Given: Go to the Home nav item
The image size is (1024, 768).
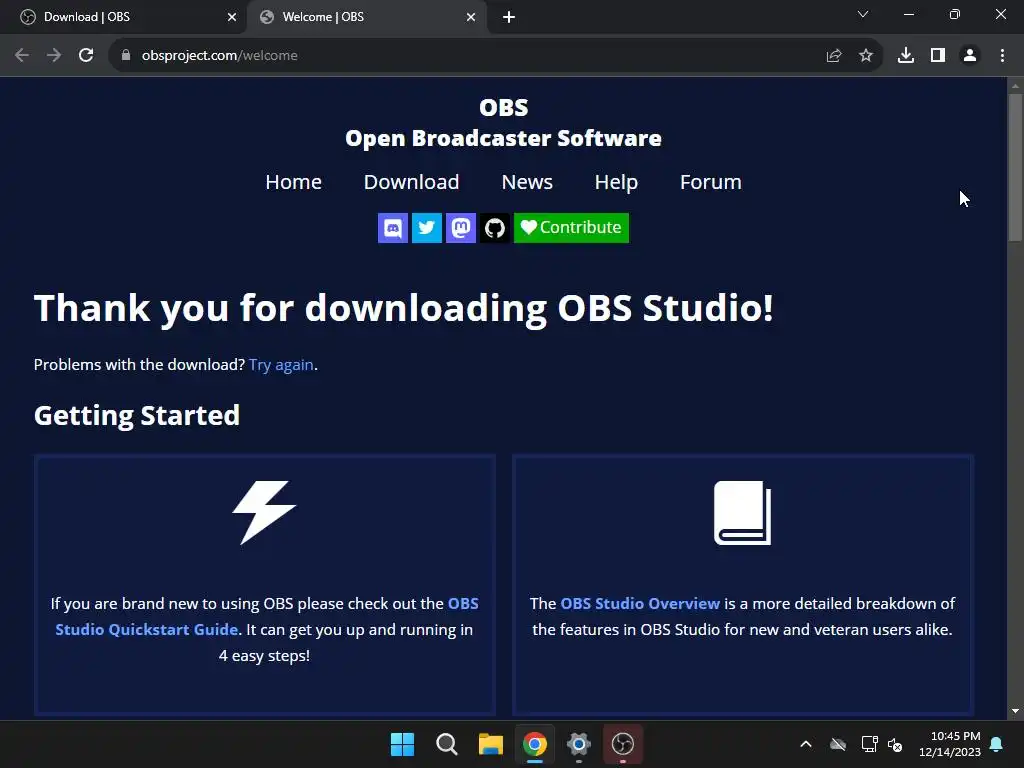Looking at the screenshot, I should click(293, 182).
